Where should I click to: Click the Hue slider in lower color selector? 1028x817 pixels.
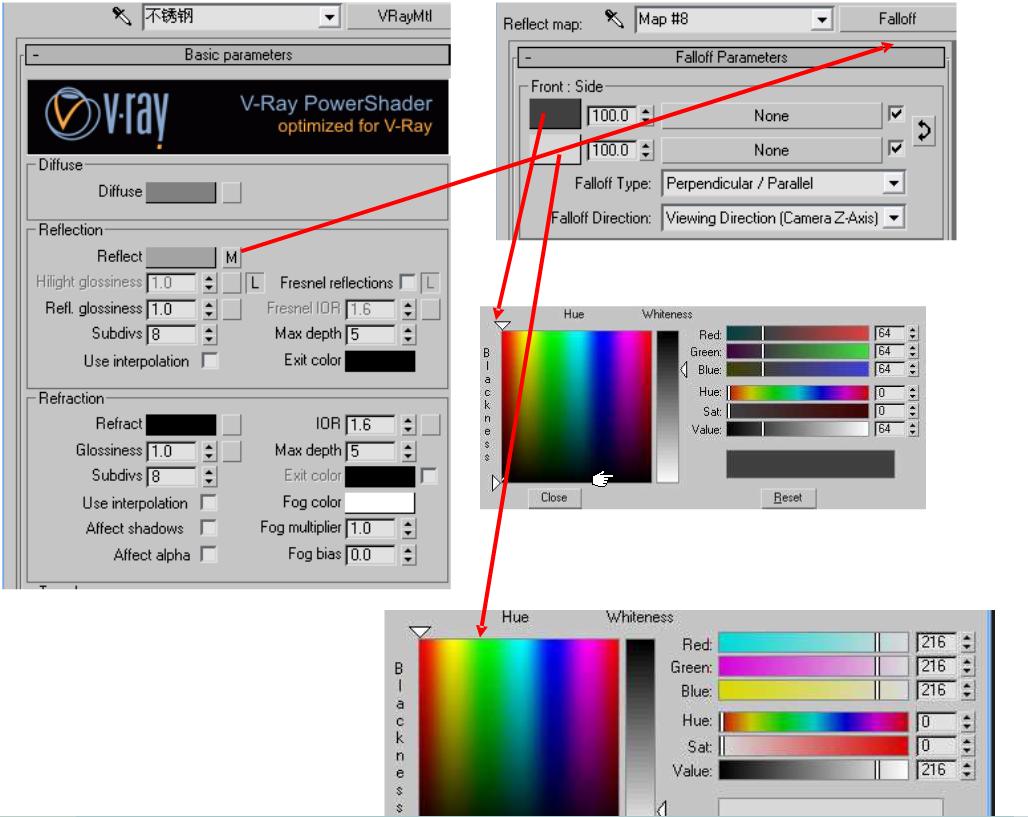[x=814, y=721]
